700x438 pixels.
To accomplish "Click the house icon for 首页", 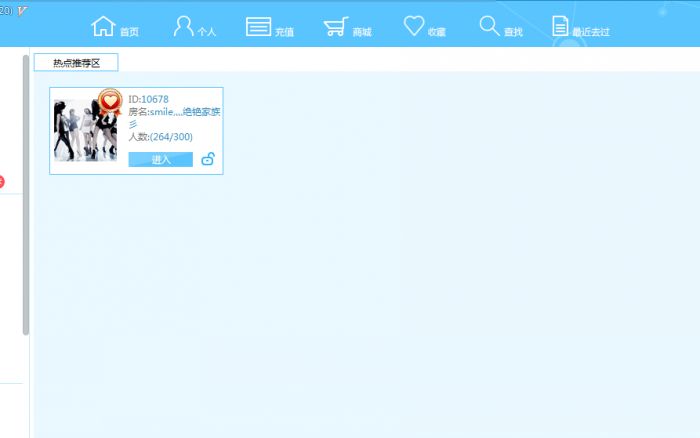I will (103, 26).
